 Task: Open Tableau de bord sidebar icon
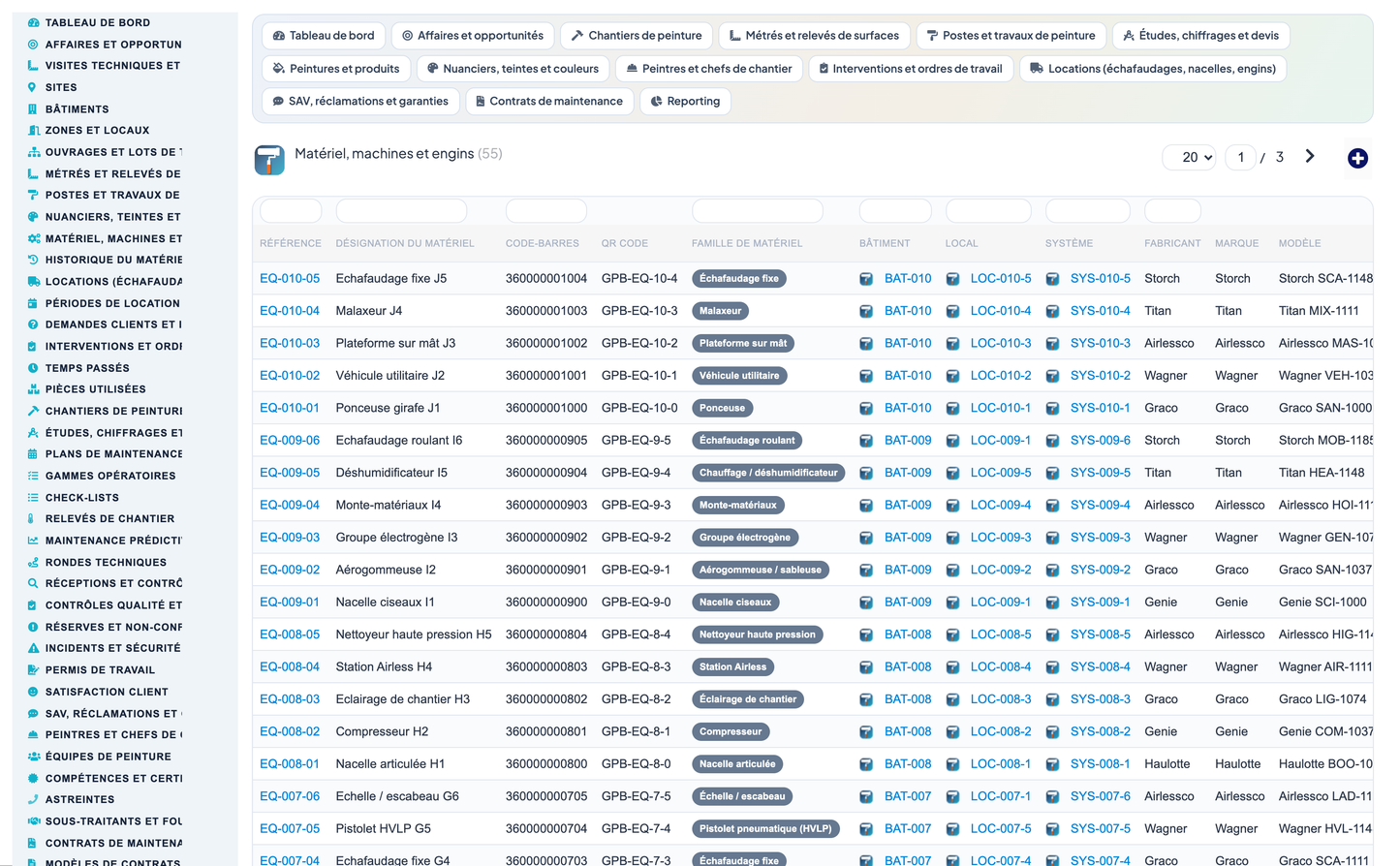point(33,22)
